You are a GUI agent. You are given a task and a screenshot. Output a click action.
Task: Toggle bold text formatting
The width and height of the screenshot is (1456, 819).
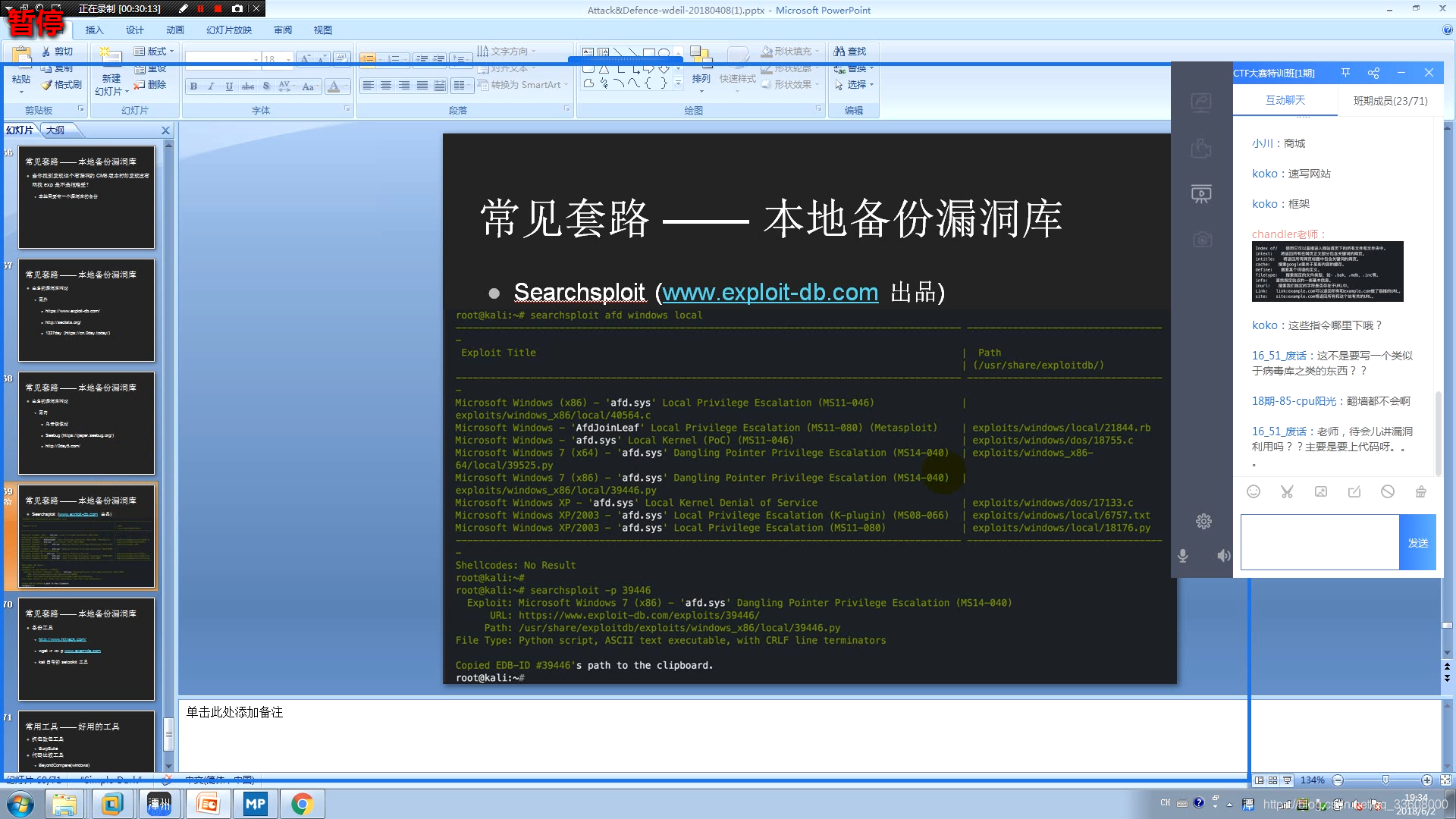(194, 86)
